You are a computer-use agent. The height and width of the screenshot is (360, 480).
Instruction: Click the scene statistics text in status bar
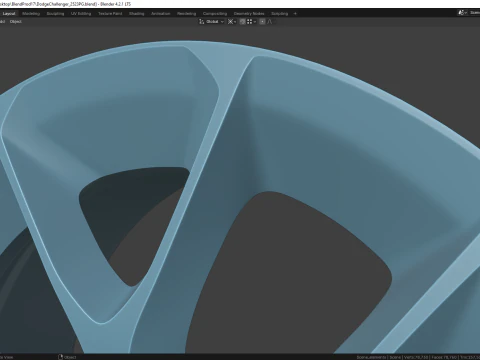[418, 357]
